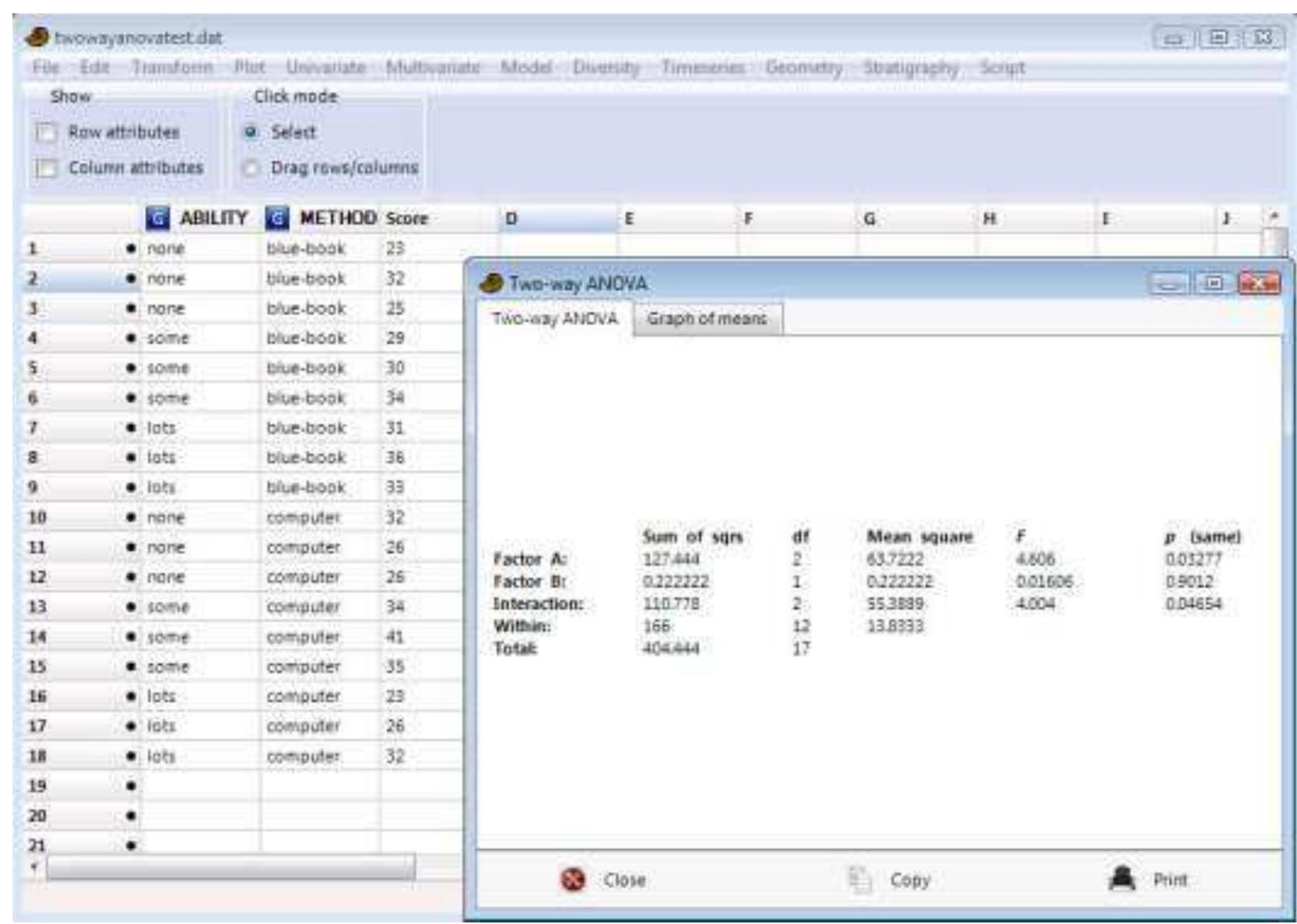Open the Univariate menu

click(x=325, y=68)
